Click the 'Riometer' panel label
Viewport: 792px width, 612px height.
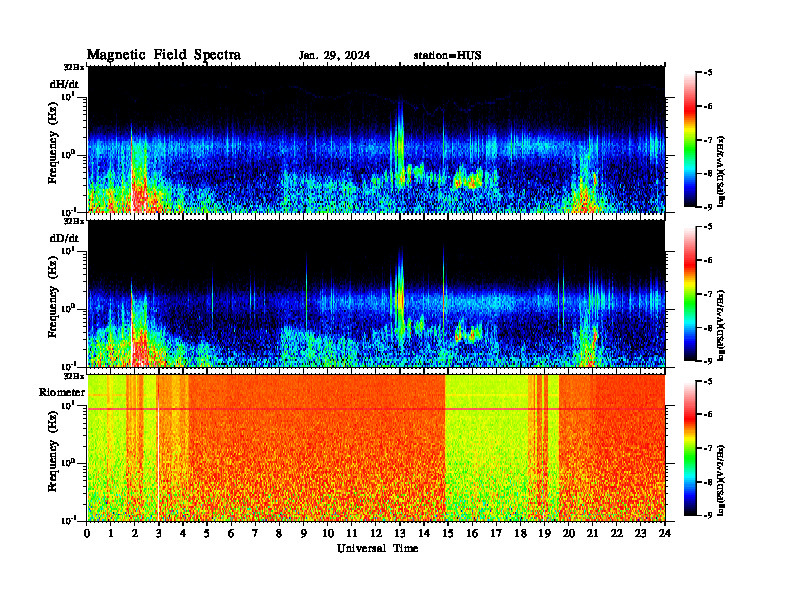pos(62,392)
